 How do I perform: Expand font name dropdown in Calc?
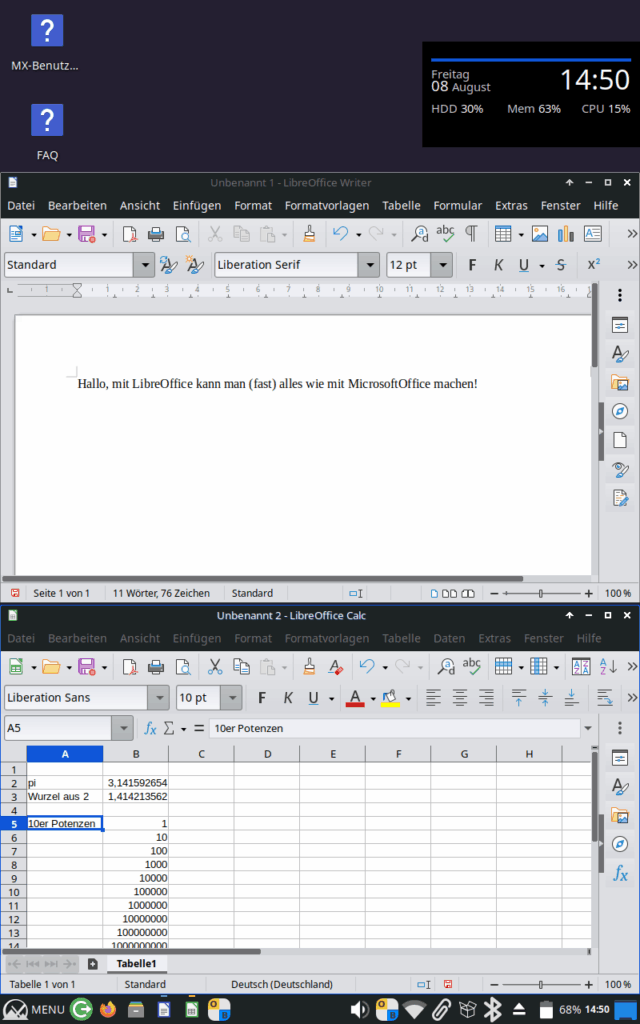[158, 697]
